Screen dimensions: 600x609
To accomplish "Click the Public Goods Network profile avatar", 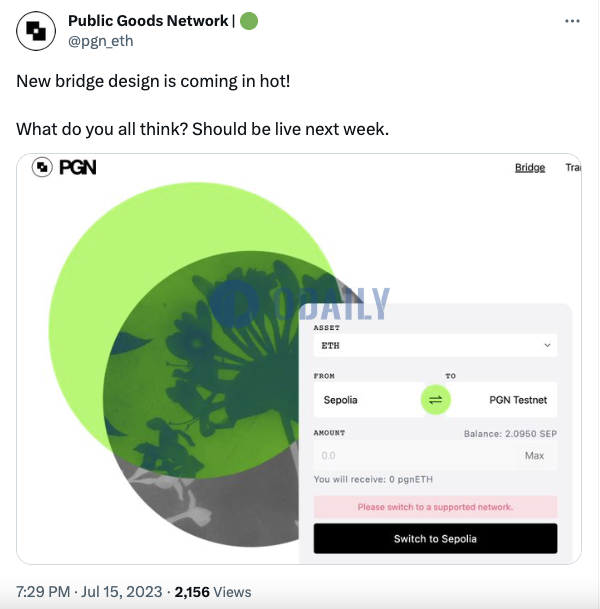I will click(36, 31).
